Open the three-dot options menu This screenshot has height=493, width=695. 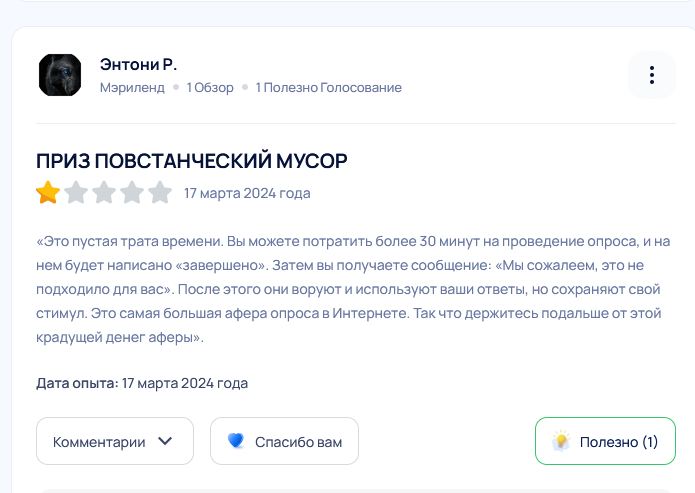click(652, 75)
